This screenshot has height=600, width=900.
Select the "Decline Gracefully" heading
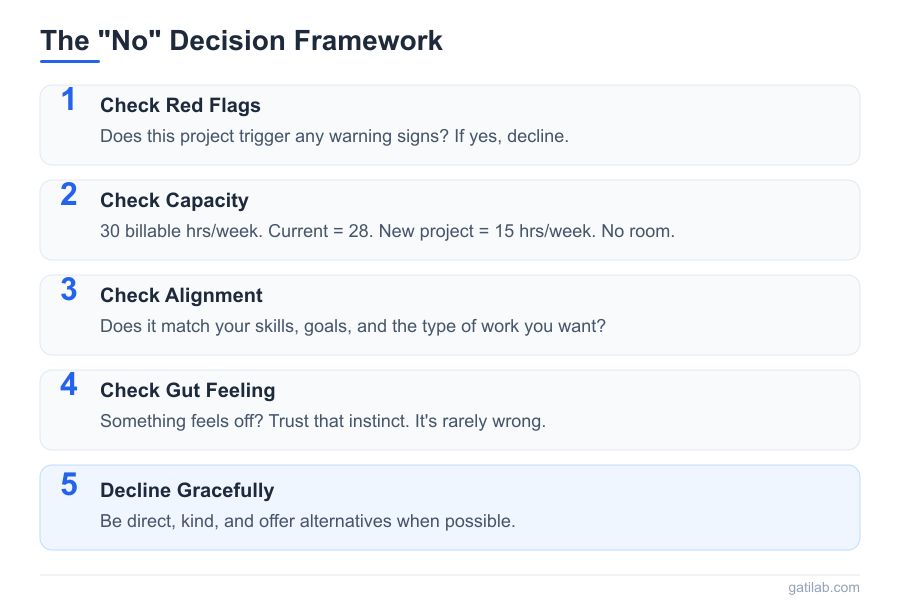pyautogui.click(x=187, y=491)
